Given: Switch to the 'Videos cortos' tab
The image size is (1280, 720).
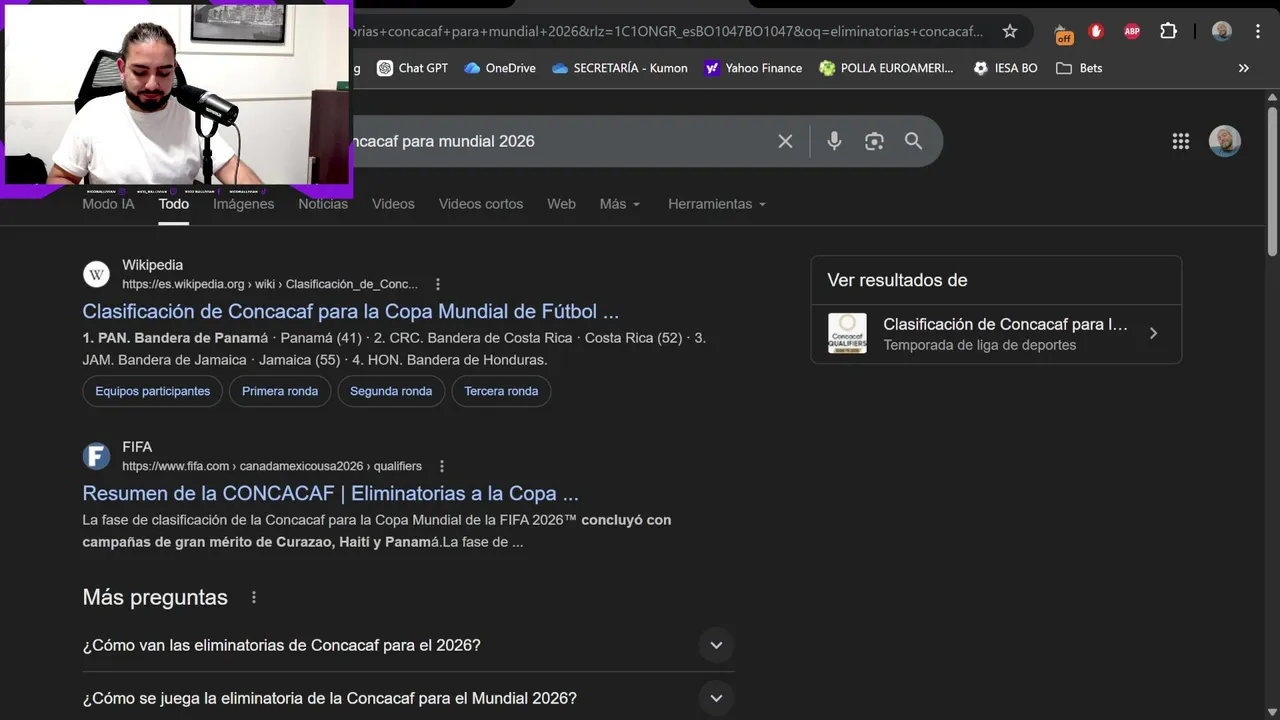Looking at the screenshot, I should click(481, 204).
